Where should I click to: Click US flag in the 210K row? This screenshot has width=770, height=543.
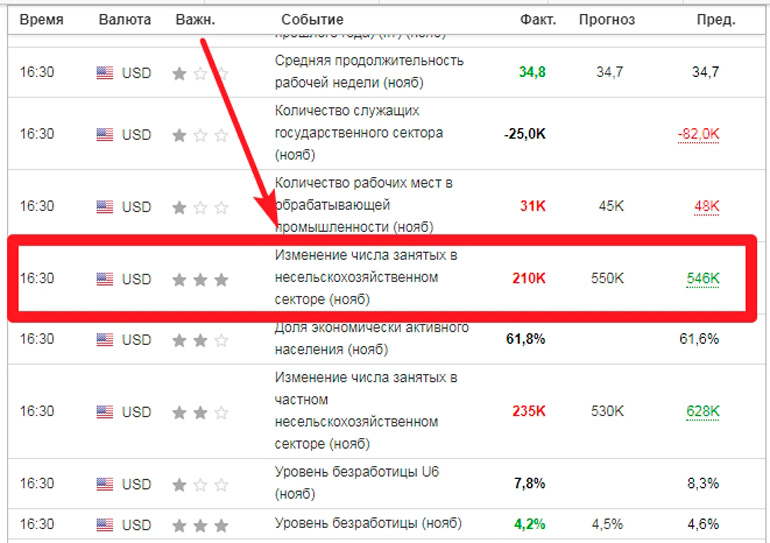click(x=105, y=279)
